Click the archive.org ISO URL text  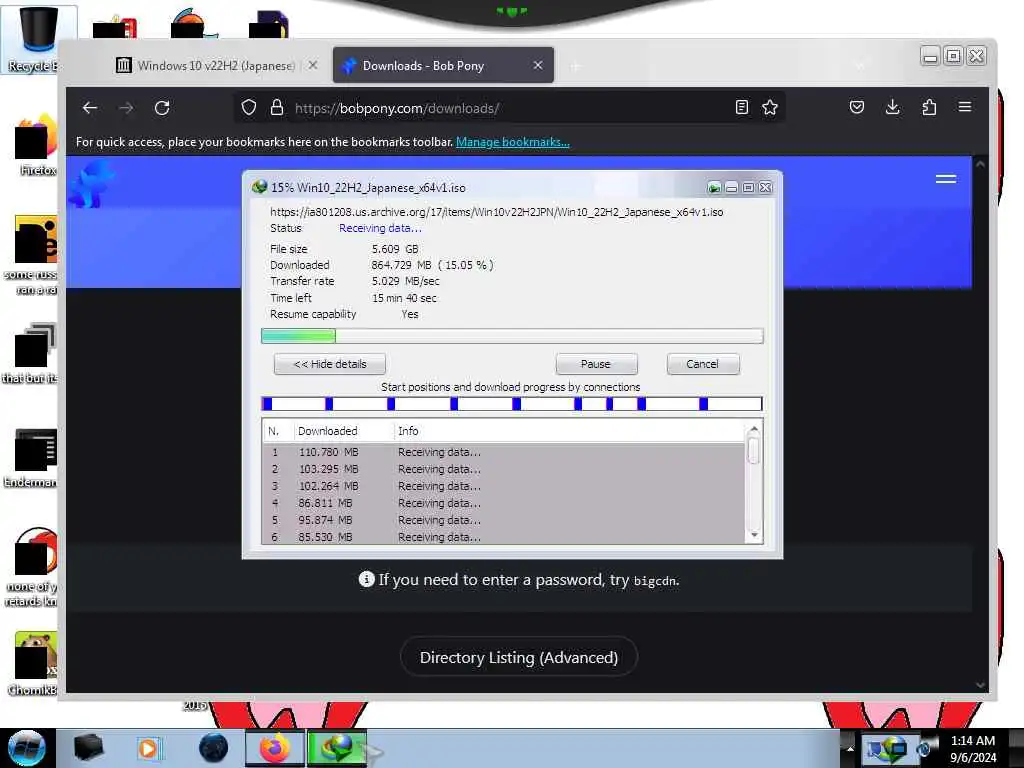click(496, 212)
